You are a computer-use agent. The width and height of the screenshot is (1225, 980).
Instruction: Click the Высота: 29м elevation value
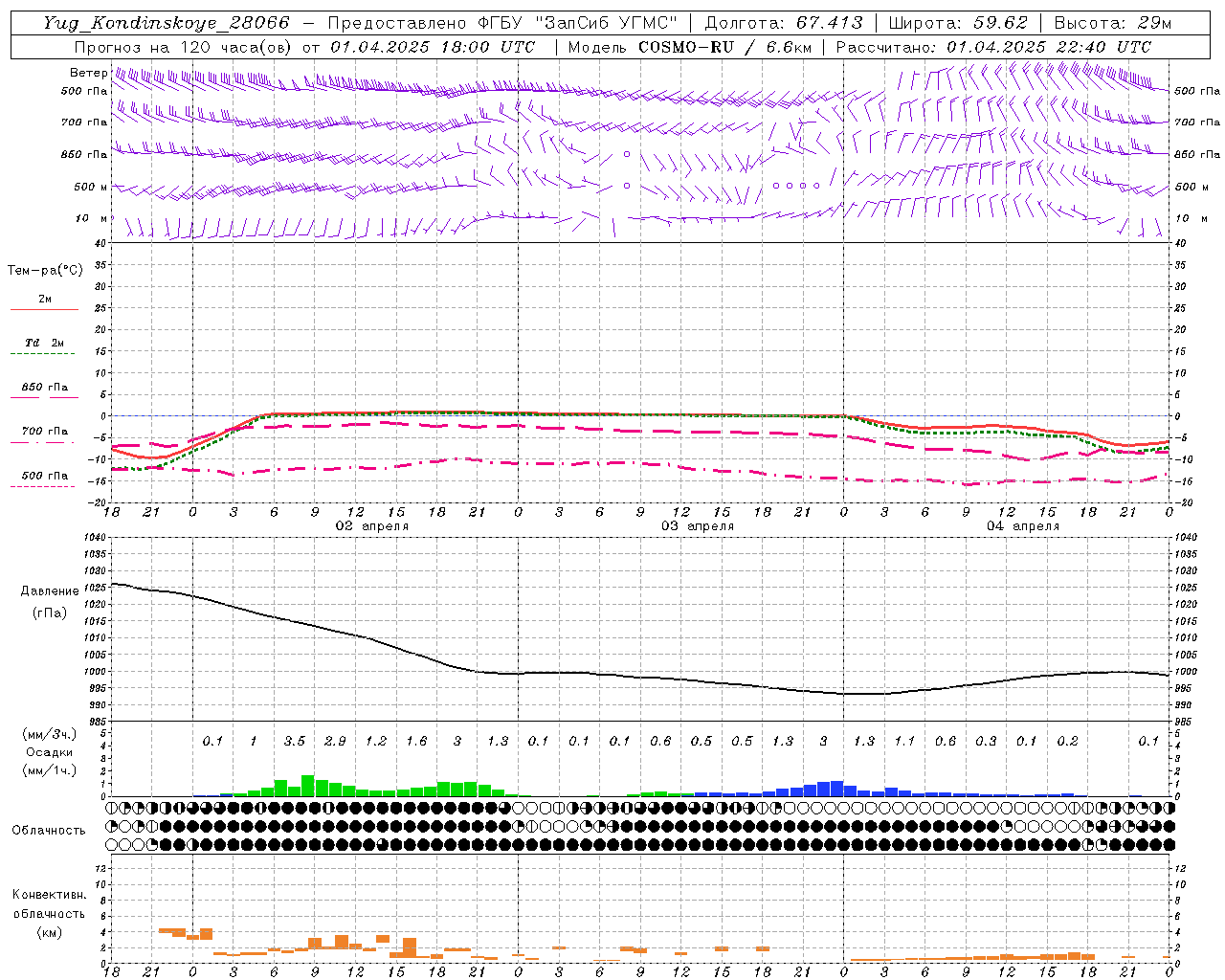(x=1112, y=23)
